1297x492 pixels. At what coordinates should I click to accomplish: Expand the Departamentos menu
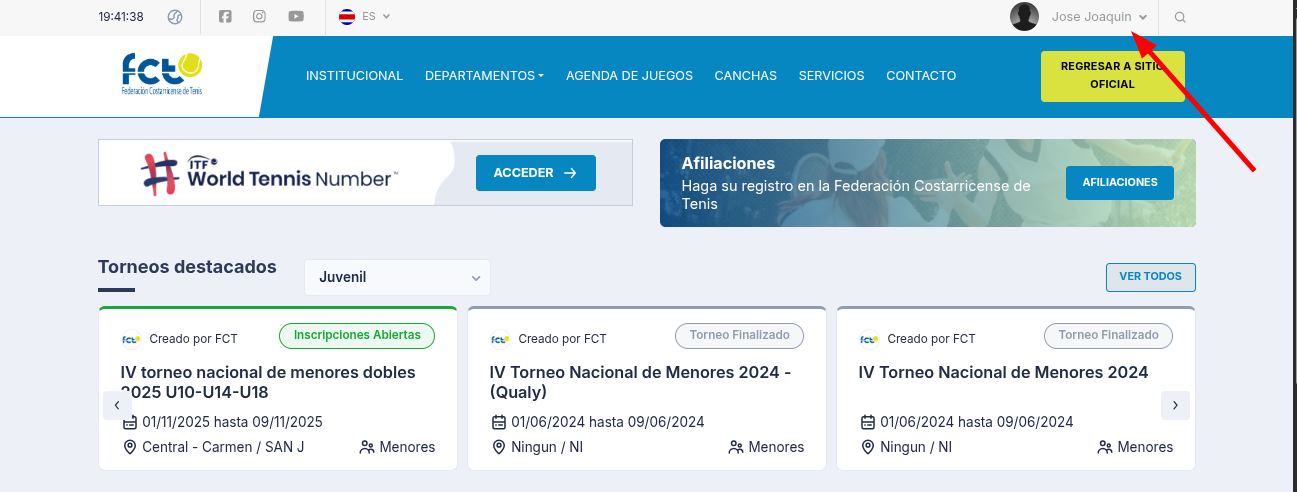click(484, 76)
